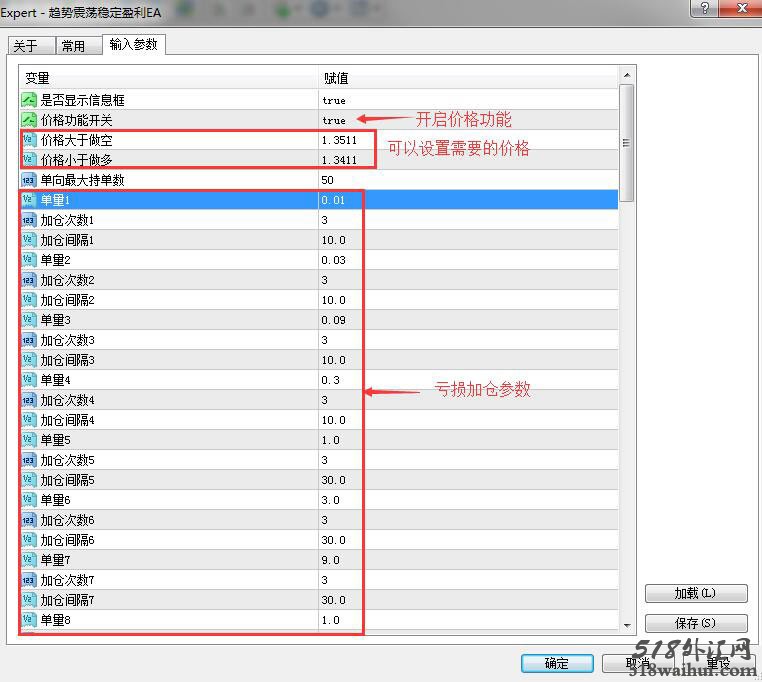Click the value 1.3511
The width and height of the screenshot is (762, 682).
pyautogui.click(x=339, y=140)
